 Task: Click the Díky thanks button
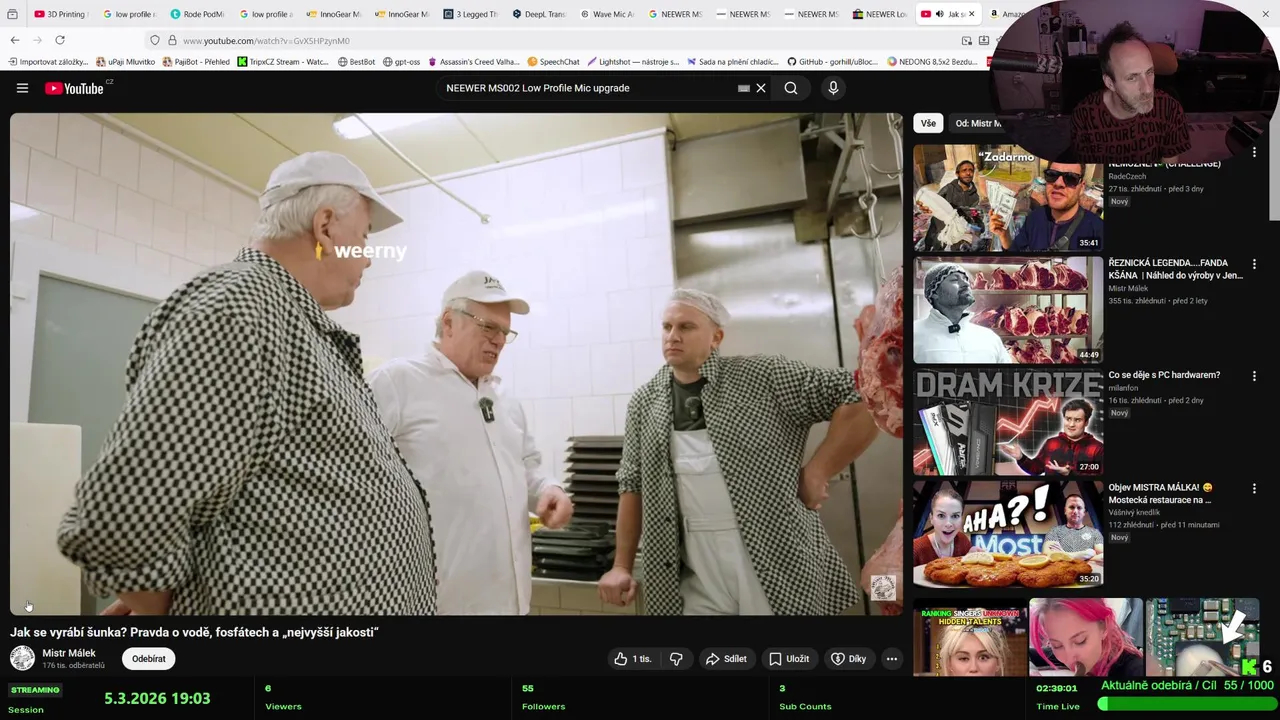click(x=848, y=659)
